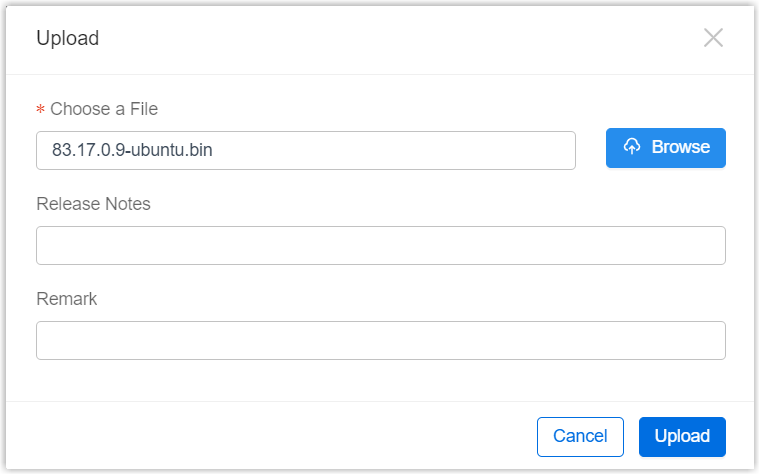The width and height of the screenshot is (760, 475).
Task: Click the "Upload" dialog title
Action: (x=67, y=39)
